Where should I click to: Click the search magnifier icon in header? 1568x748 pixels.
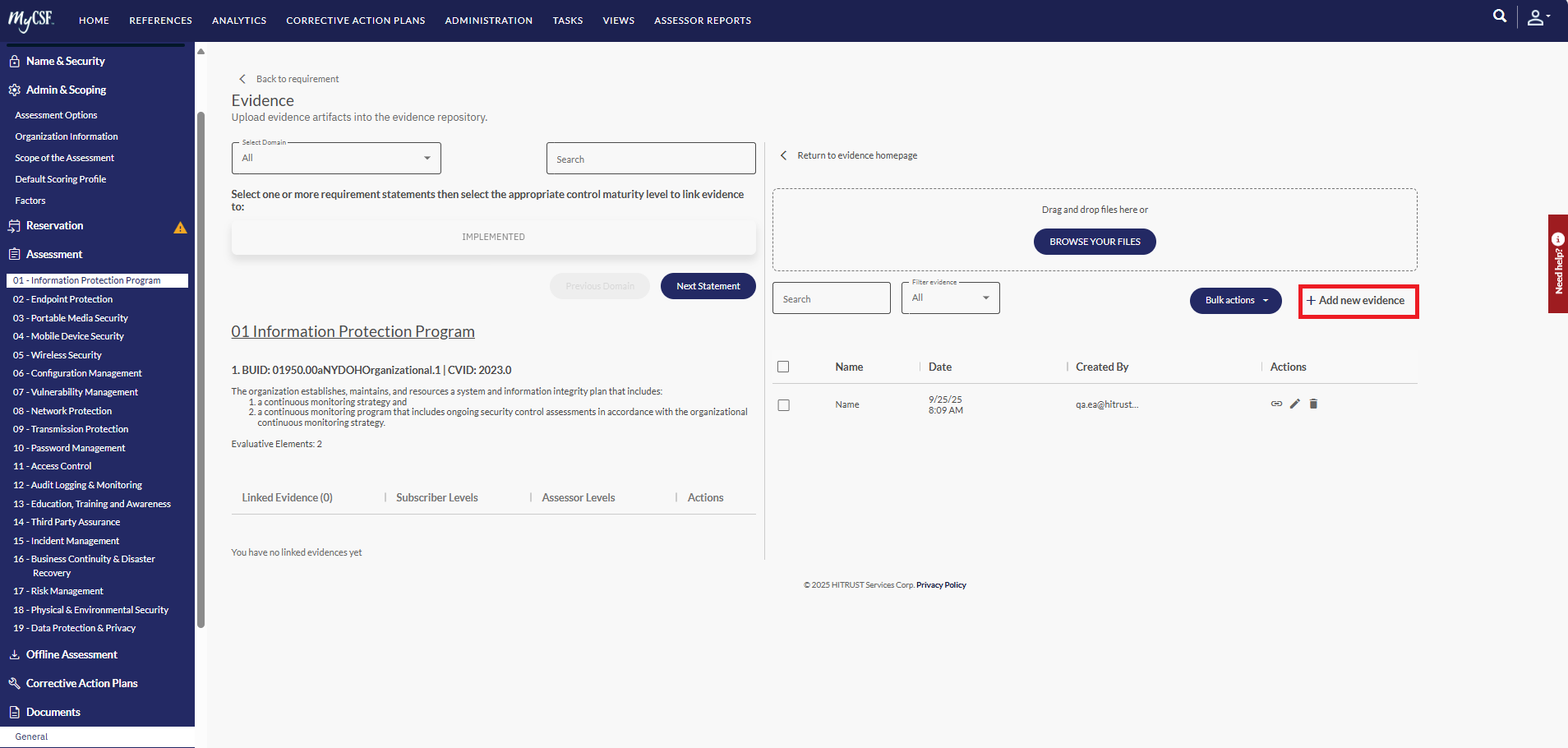(1500, 16)
